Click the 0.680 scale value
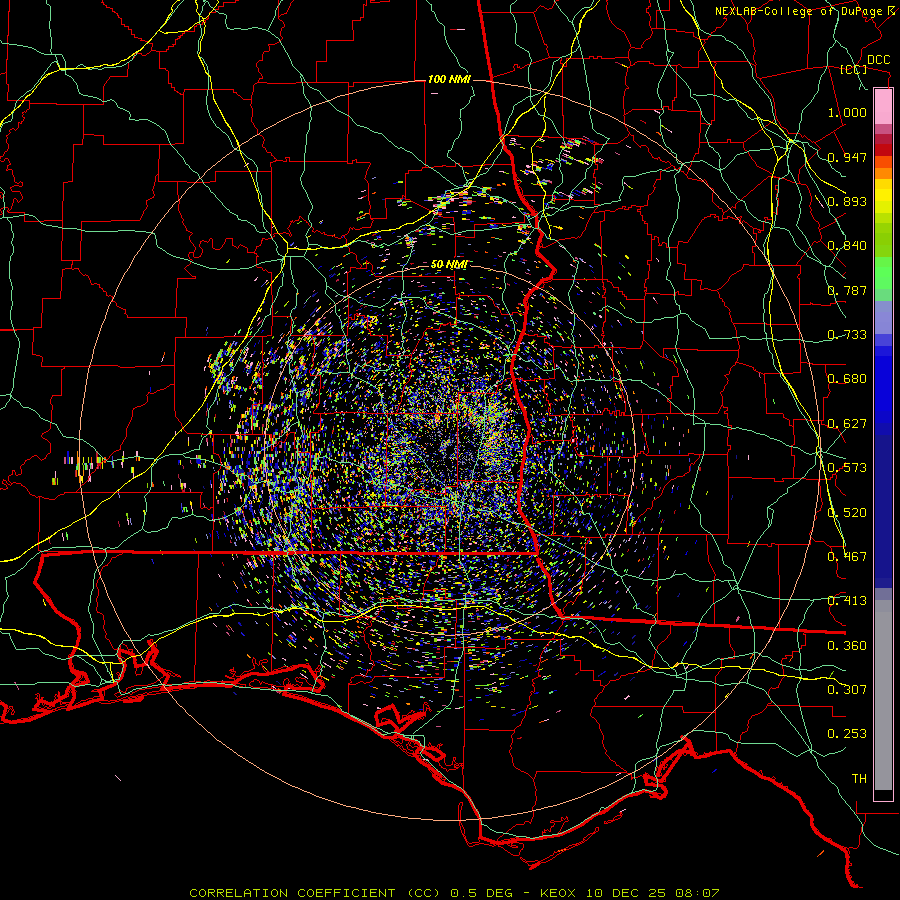The width and height of the screenshot is (900, 900). tap(847, 379)
